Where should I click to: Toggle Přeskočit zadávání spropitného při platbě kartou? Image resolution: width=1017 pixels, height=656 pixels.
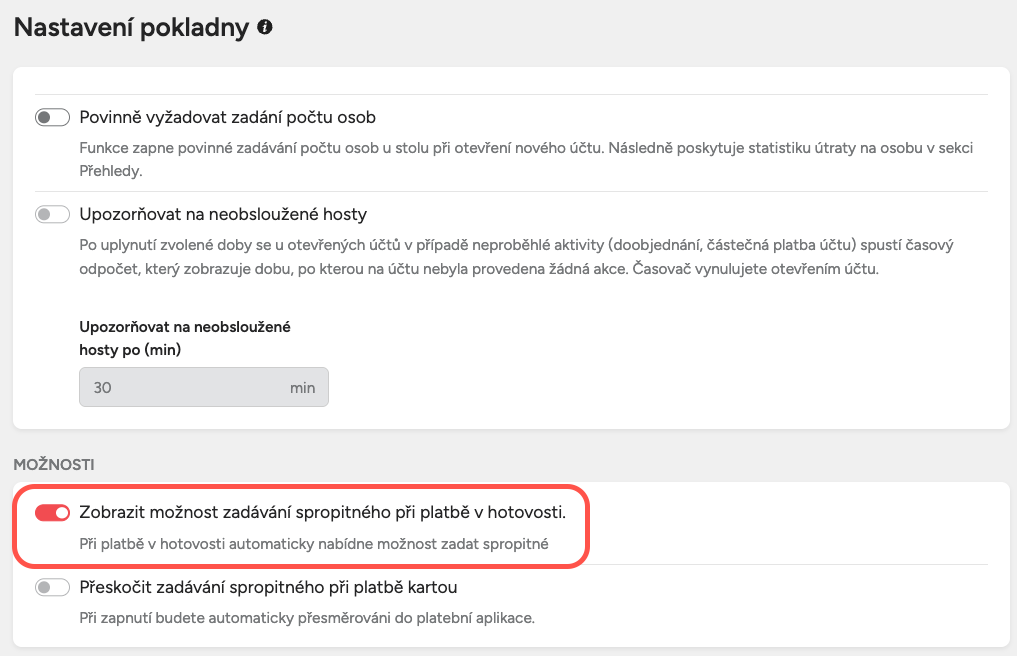52,587
